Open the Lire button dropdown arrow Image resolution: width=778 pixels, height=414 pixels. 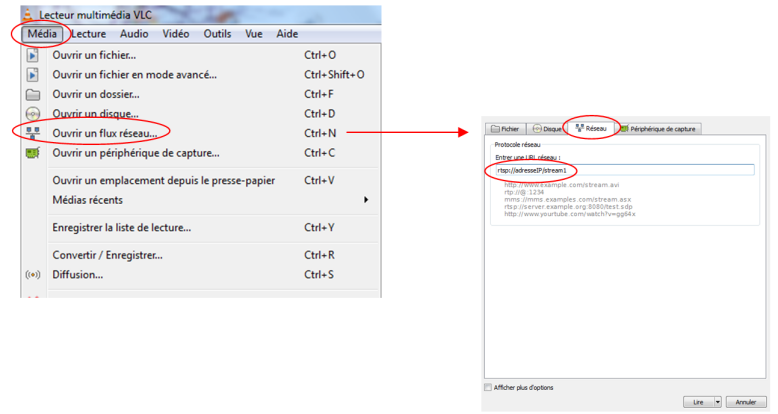coord(717,402)
